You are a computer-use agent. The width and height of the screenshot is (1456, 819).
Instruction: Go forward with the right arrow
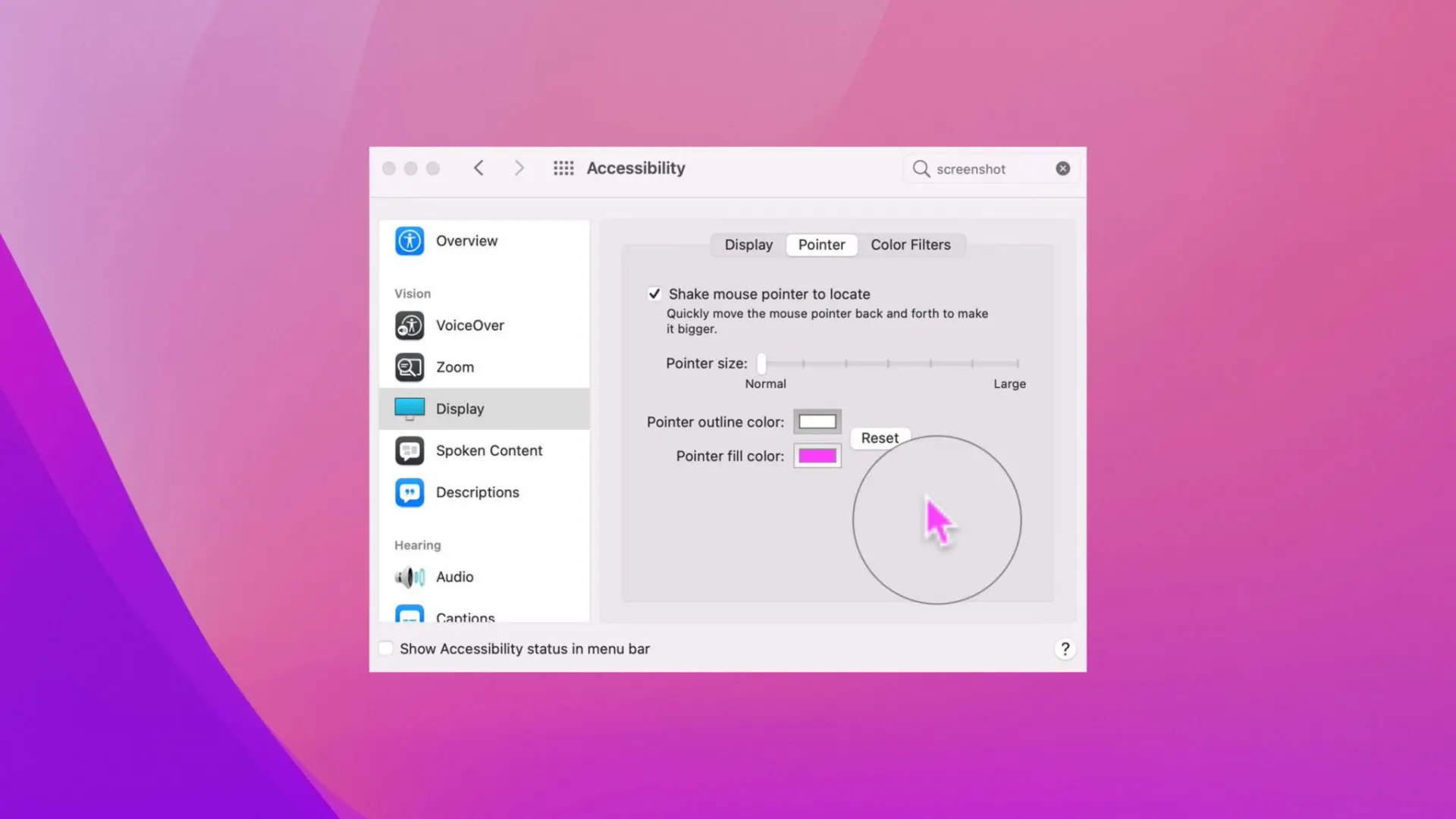pyautogui.click(x=519, y=168)
